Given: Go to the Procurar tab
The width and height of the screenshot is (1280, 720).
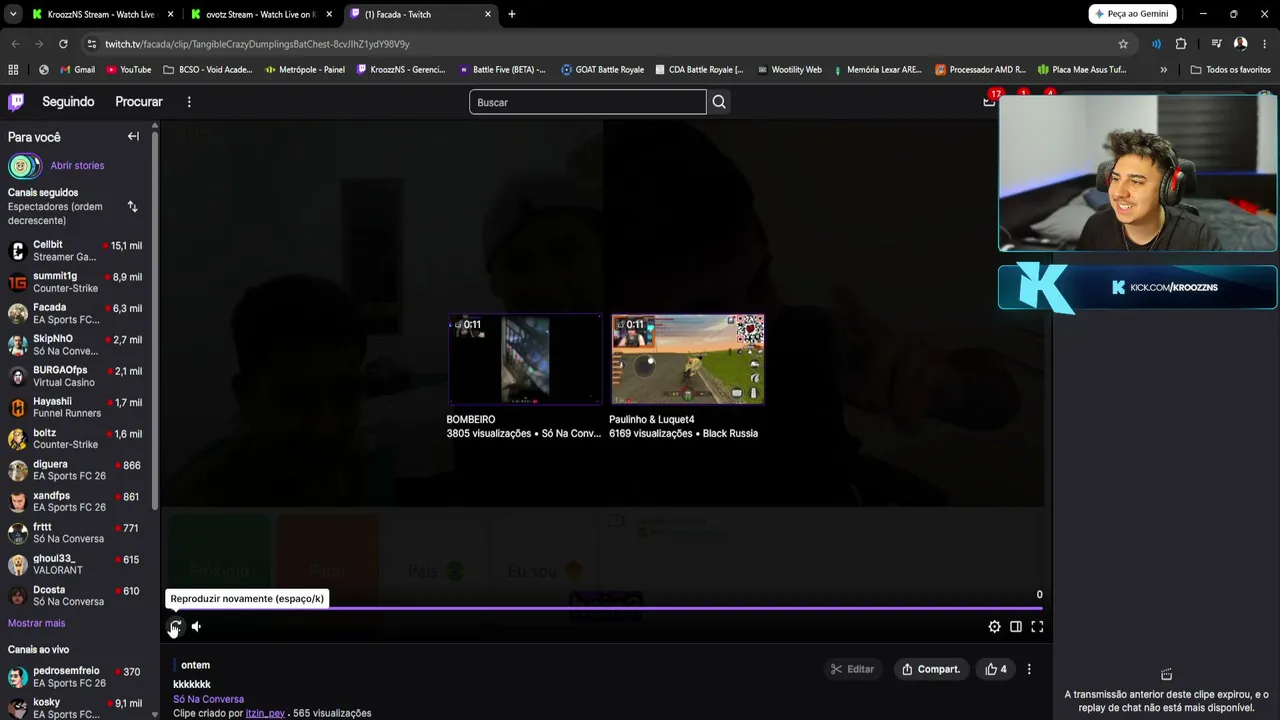Looking at the screenshot, I should [x=139, y=102].
